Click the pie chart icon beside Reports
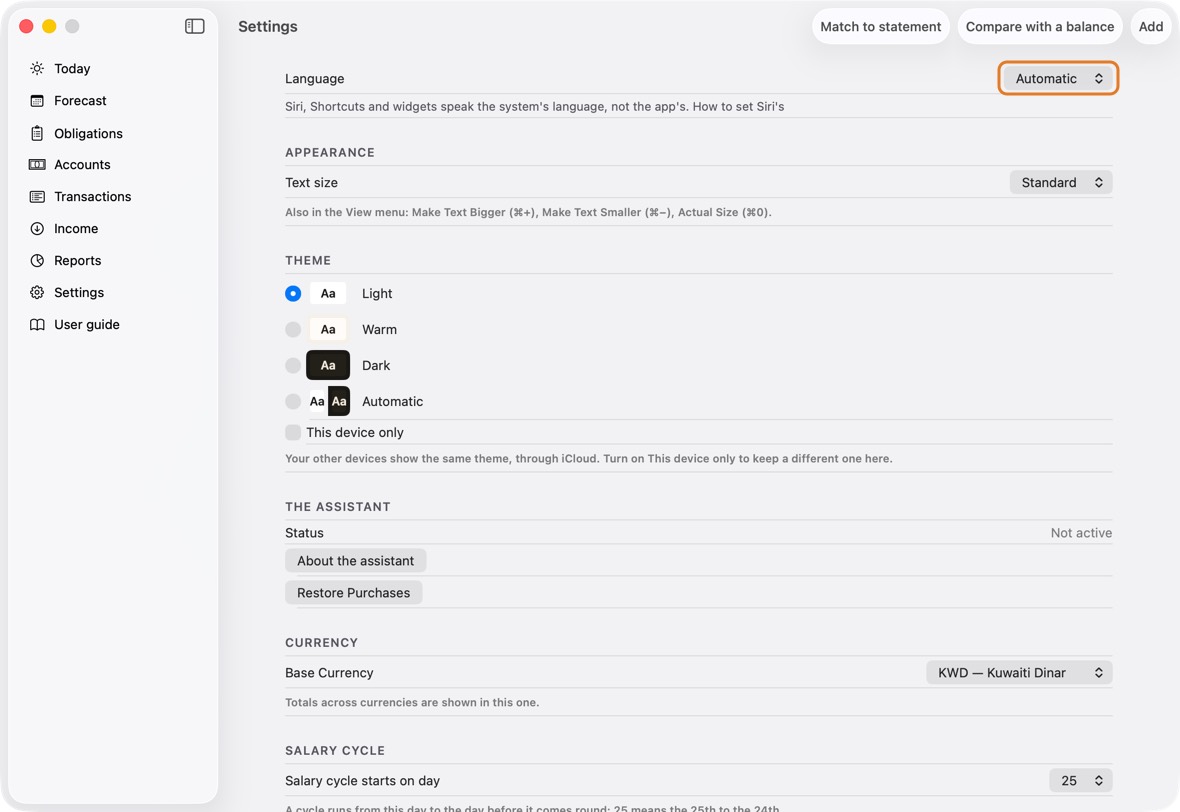This screenshot has height=812, width=1180. coord(37,260)
